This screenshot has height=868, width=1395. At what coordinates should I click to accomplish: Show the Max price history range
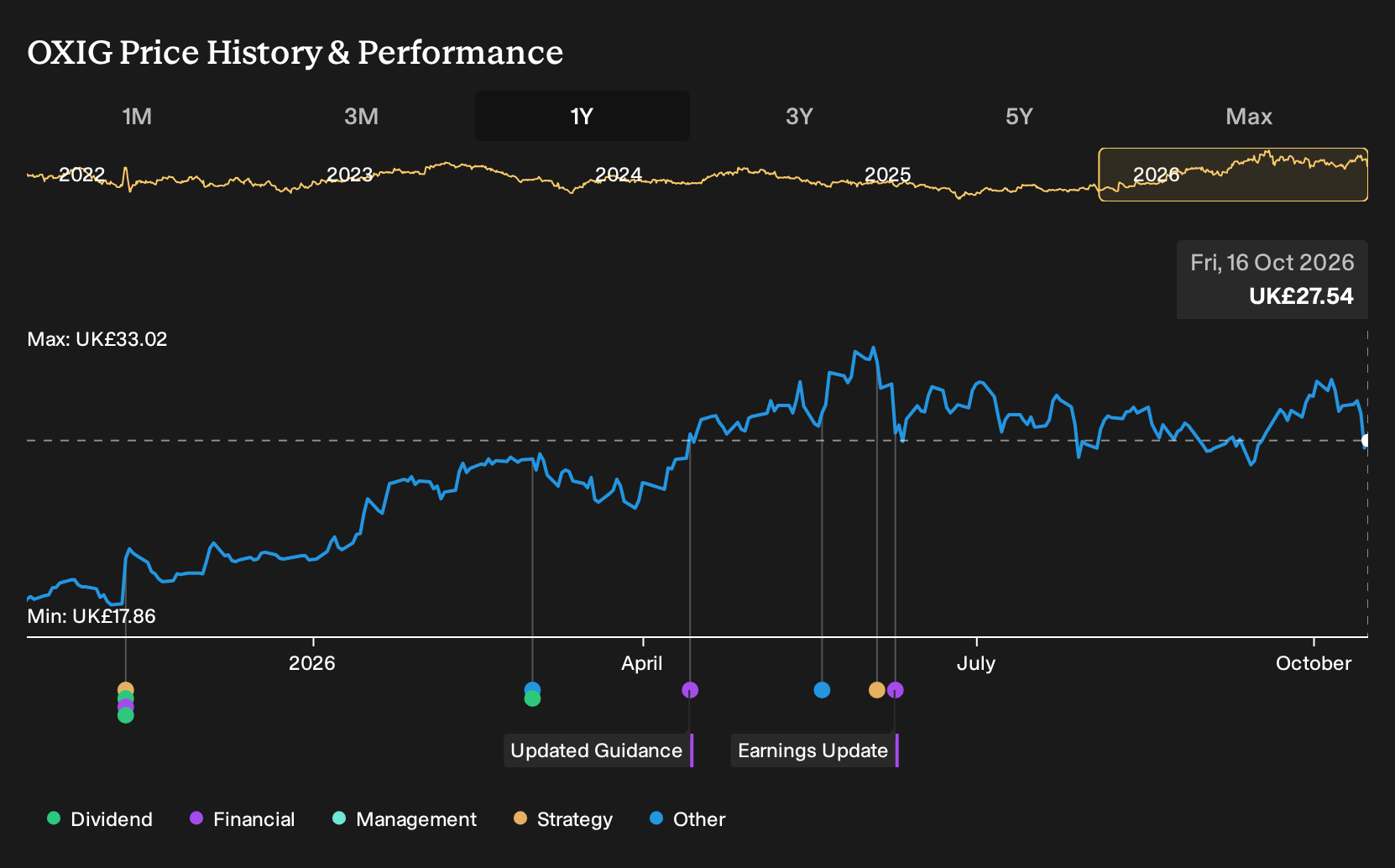pos(1249,116)
